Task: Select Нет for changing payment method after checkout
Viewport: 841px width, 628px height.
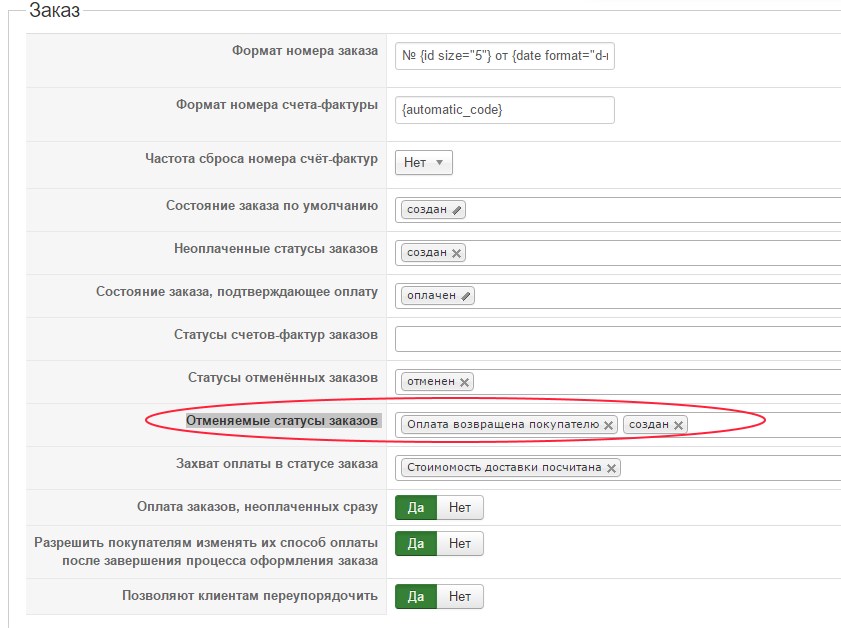Action: tap(460, 544)
